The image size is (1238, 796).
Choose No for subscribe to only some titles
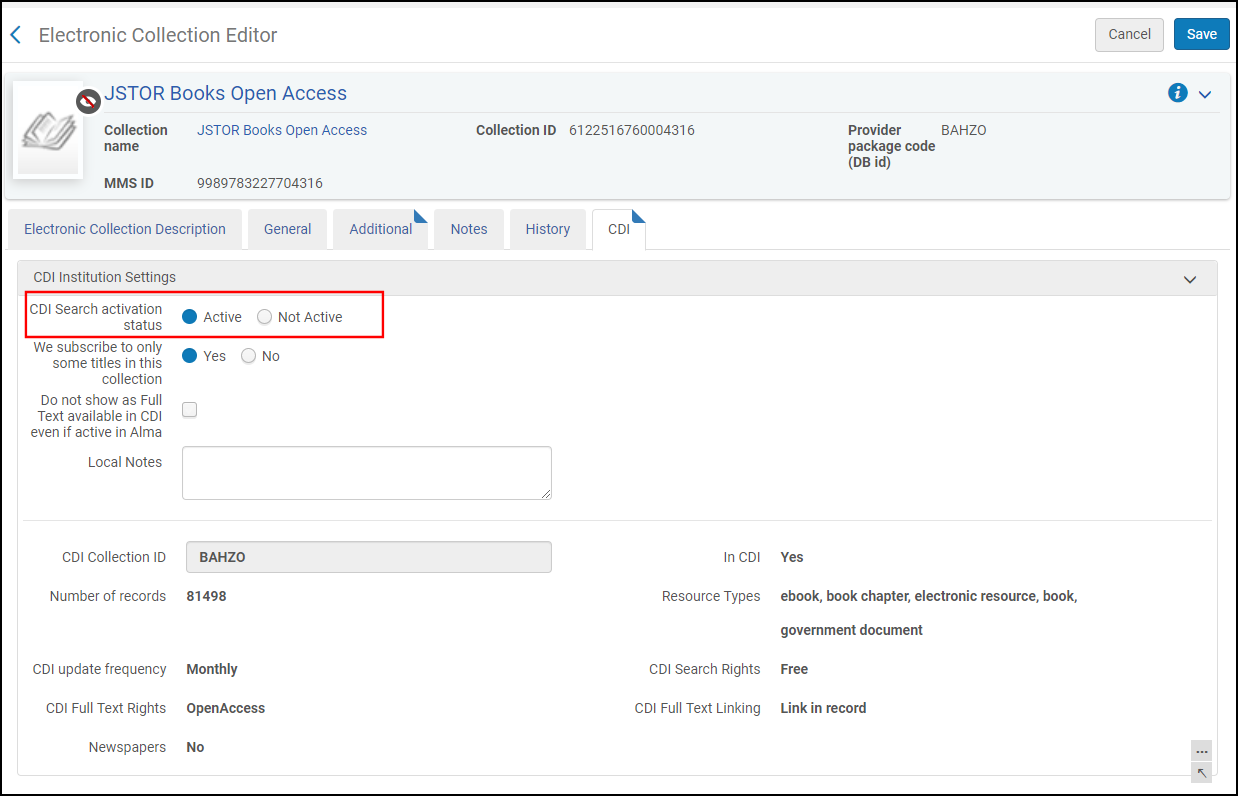pos(249,356)
